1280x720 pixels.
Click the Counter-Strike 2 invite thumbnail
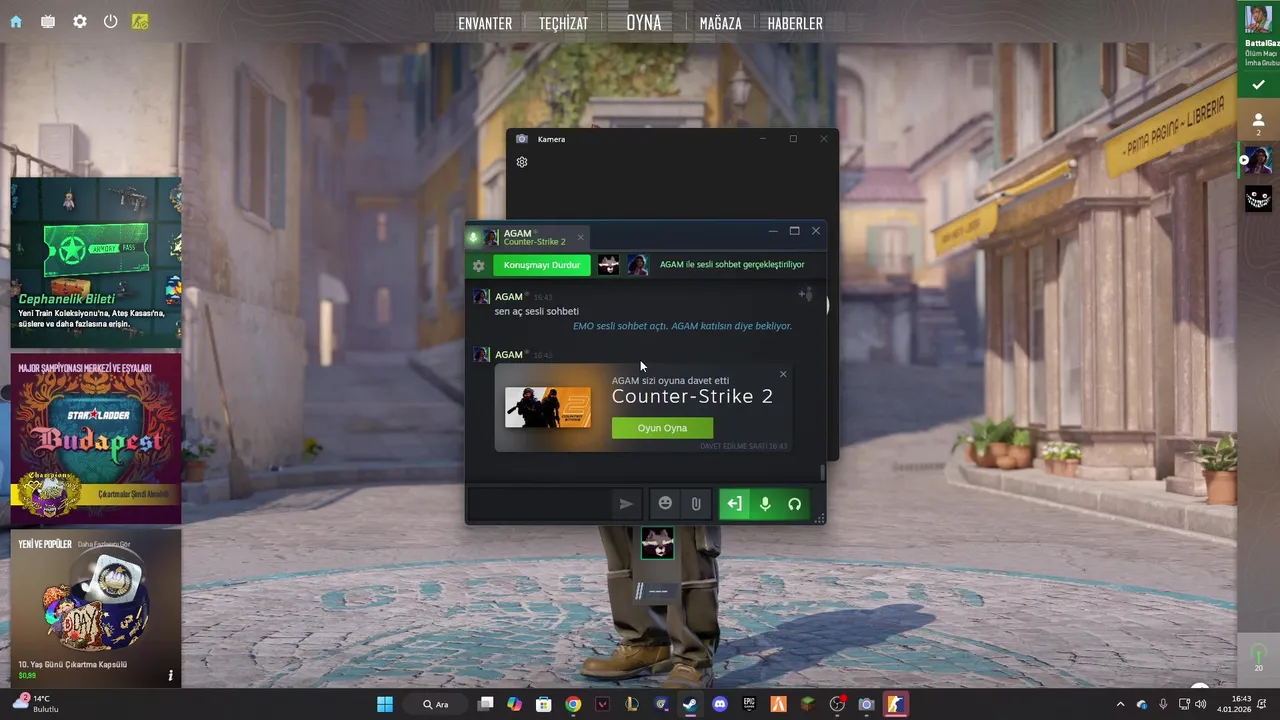[548, 407]
